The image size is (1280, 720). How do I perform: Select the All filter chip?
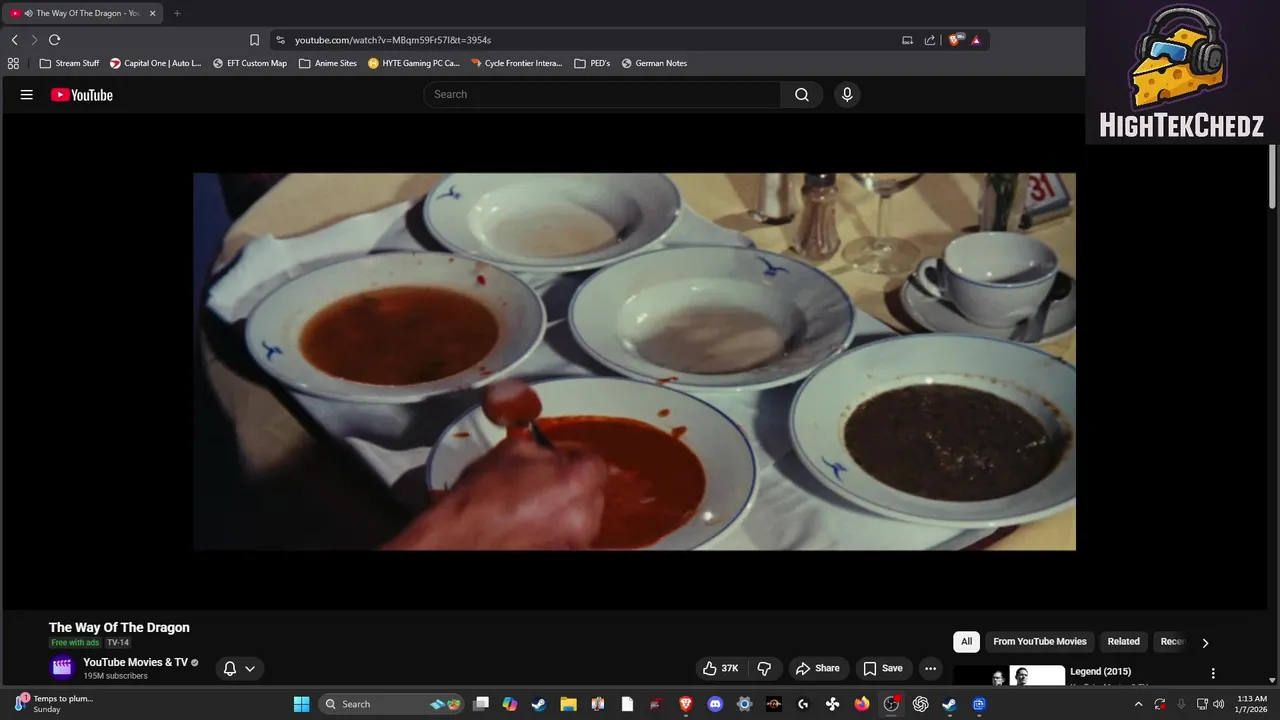tap(966, 642)
